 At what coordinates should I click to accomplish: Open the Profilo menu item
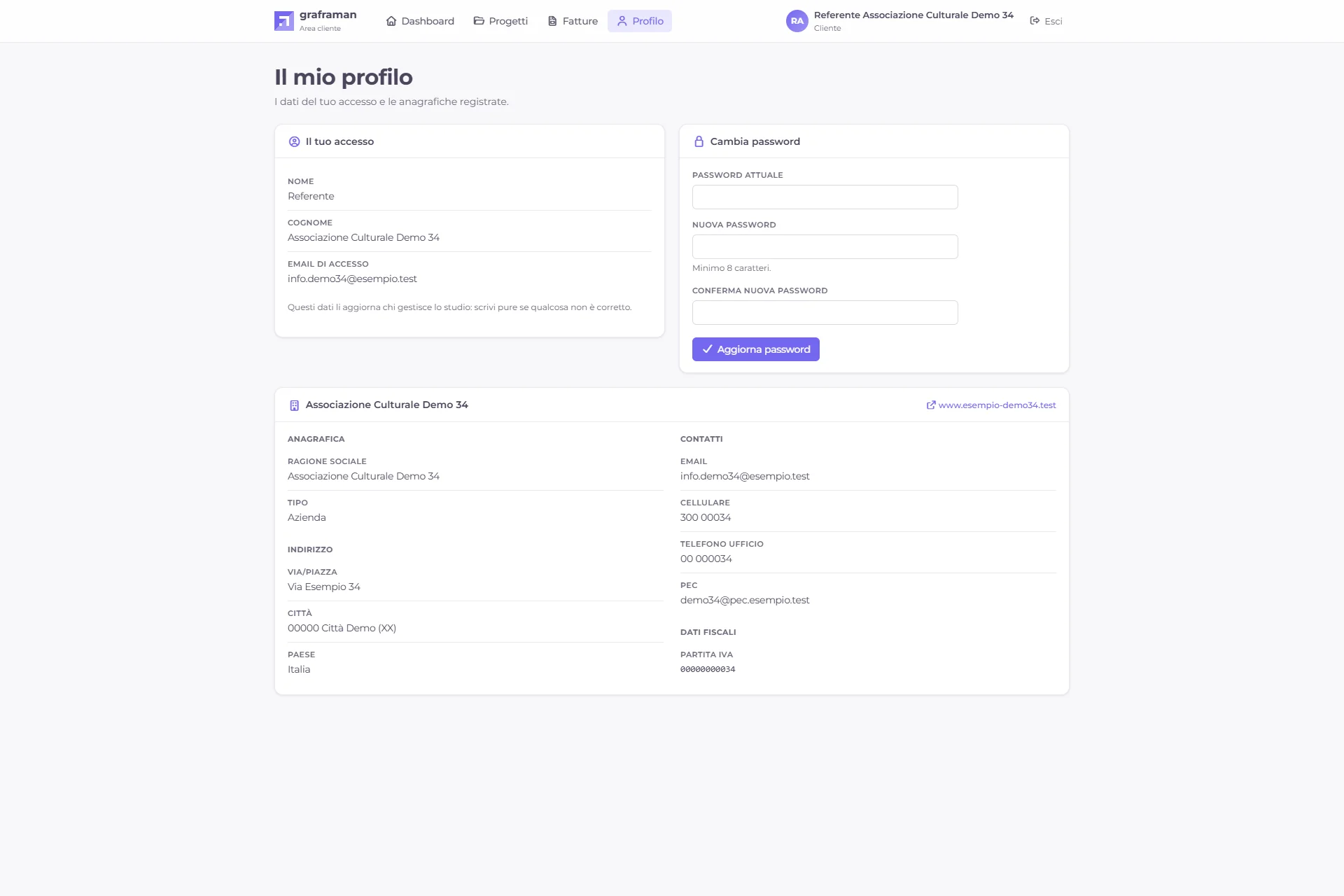pos(640,21)
